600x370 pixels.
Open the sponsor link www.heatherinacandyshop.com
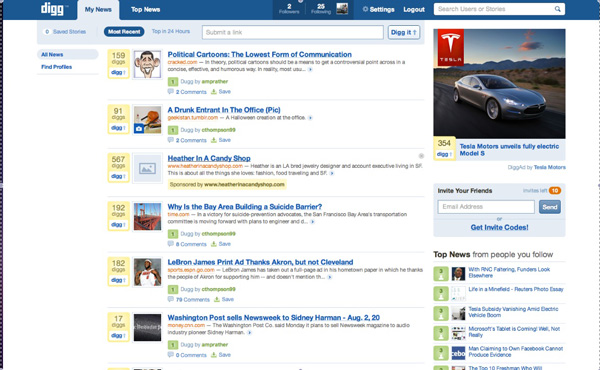coord(244,184)
